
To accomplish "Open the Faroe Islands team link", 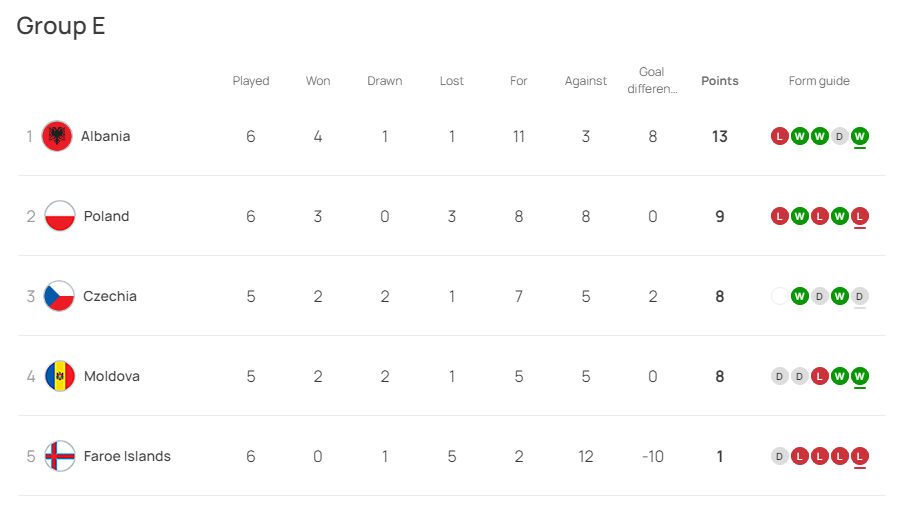I will click(127, 456).
